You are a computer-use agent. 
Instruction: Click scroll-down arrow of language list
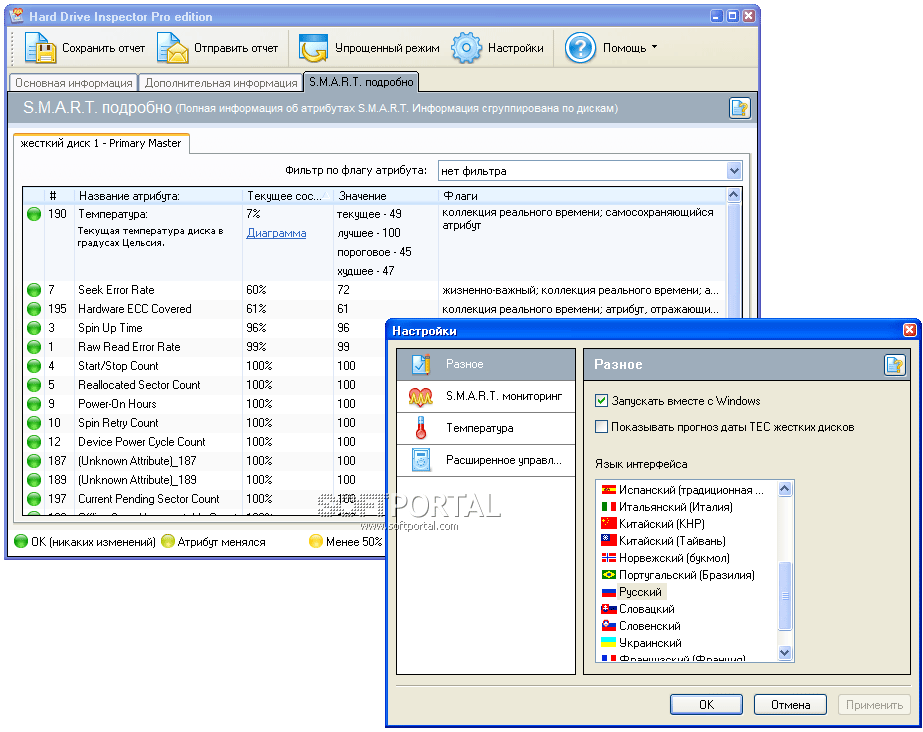pyautogui.click(x=785, y=652)
